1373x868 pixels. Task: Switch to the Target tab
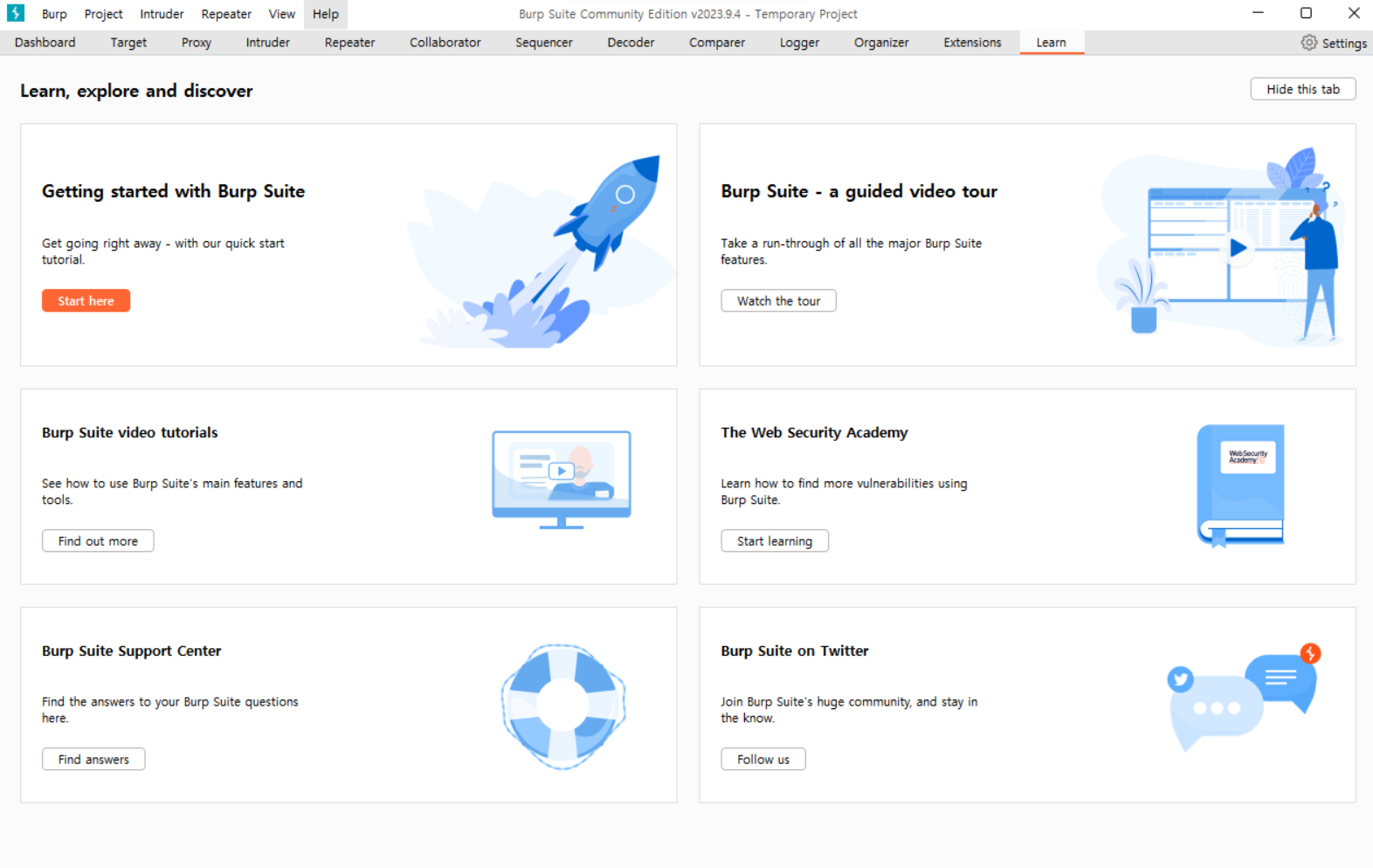[x=128, y=42]
